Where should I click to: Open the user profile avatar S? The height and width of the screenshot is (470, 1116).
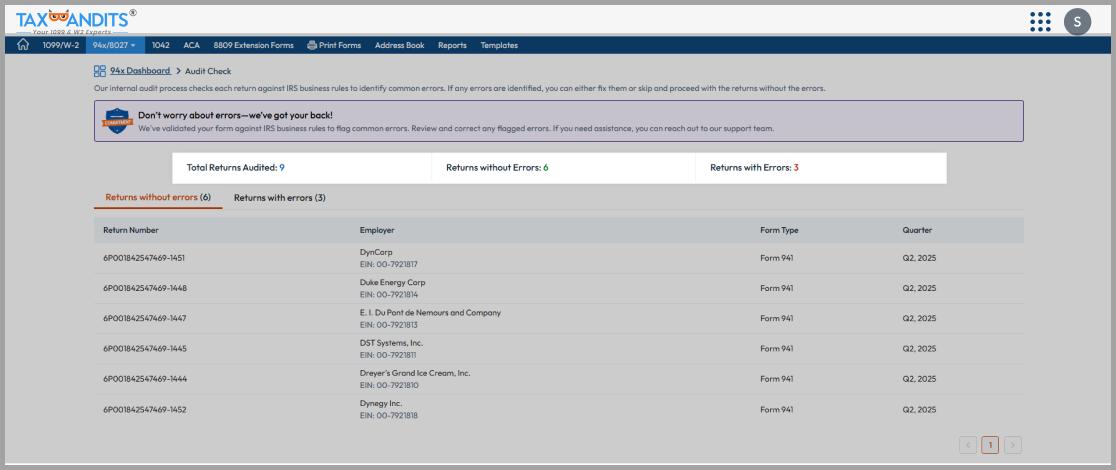pos(1077,21)
